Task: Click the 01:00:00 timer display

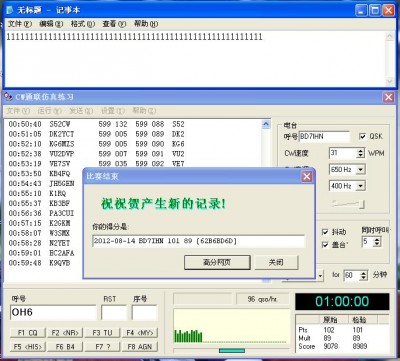Action: [x=342, y=301]
